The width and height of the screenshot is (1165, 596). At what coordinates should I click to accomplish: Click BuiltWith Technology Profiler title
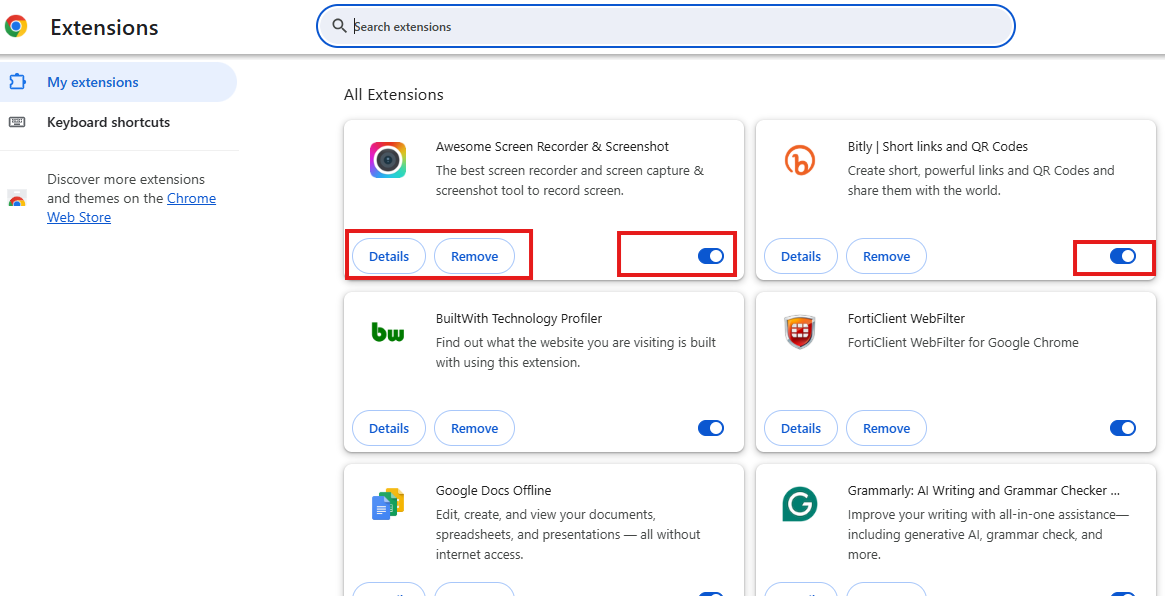click(519, 319)
